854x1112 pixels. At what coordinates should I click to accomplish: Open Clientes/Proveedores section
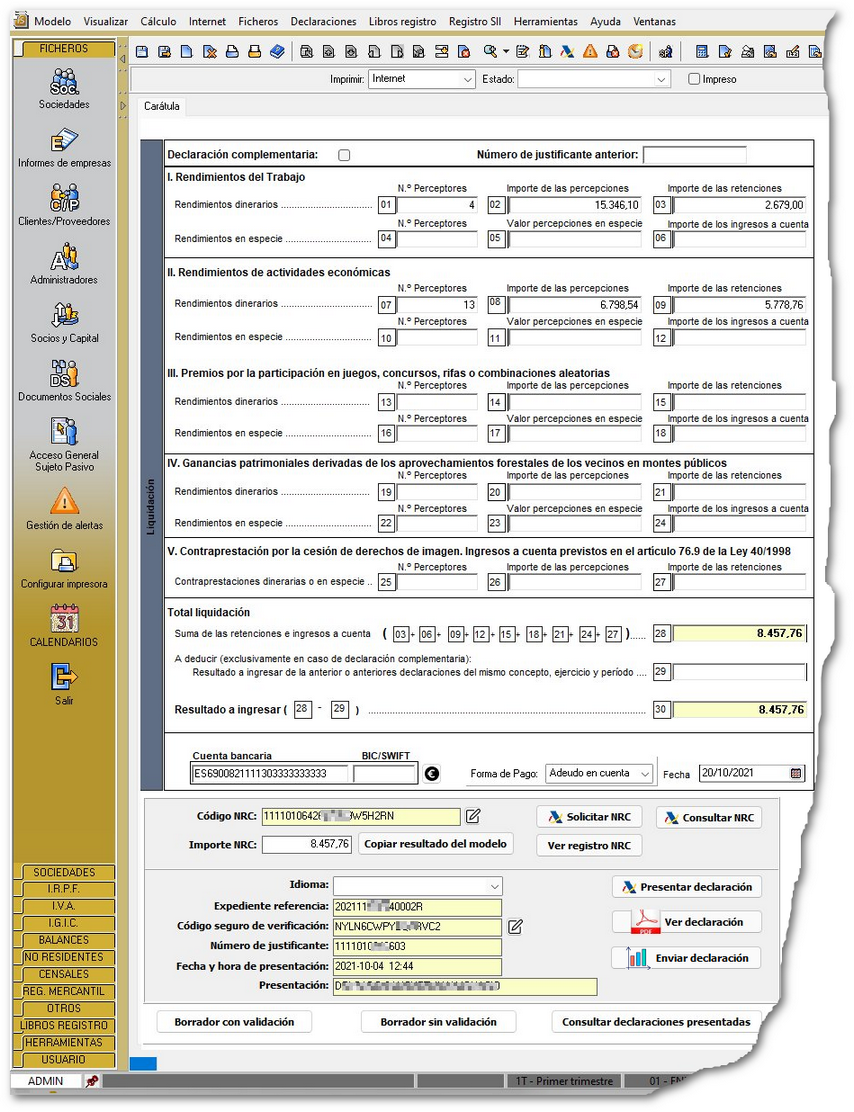pos(64,206)
